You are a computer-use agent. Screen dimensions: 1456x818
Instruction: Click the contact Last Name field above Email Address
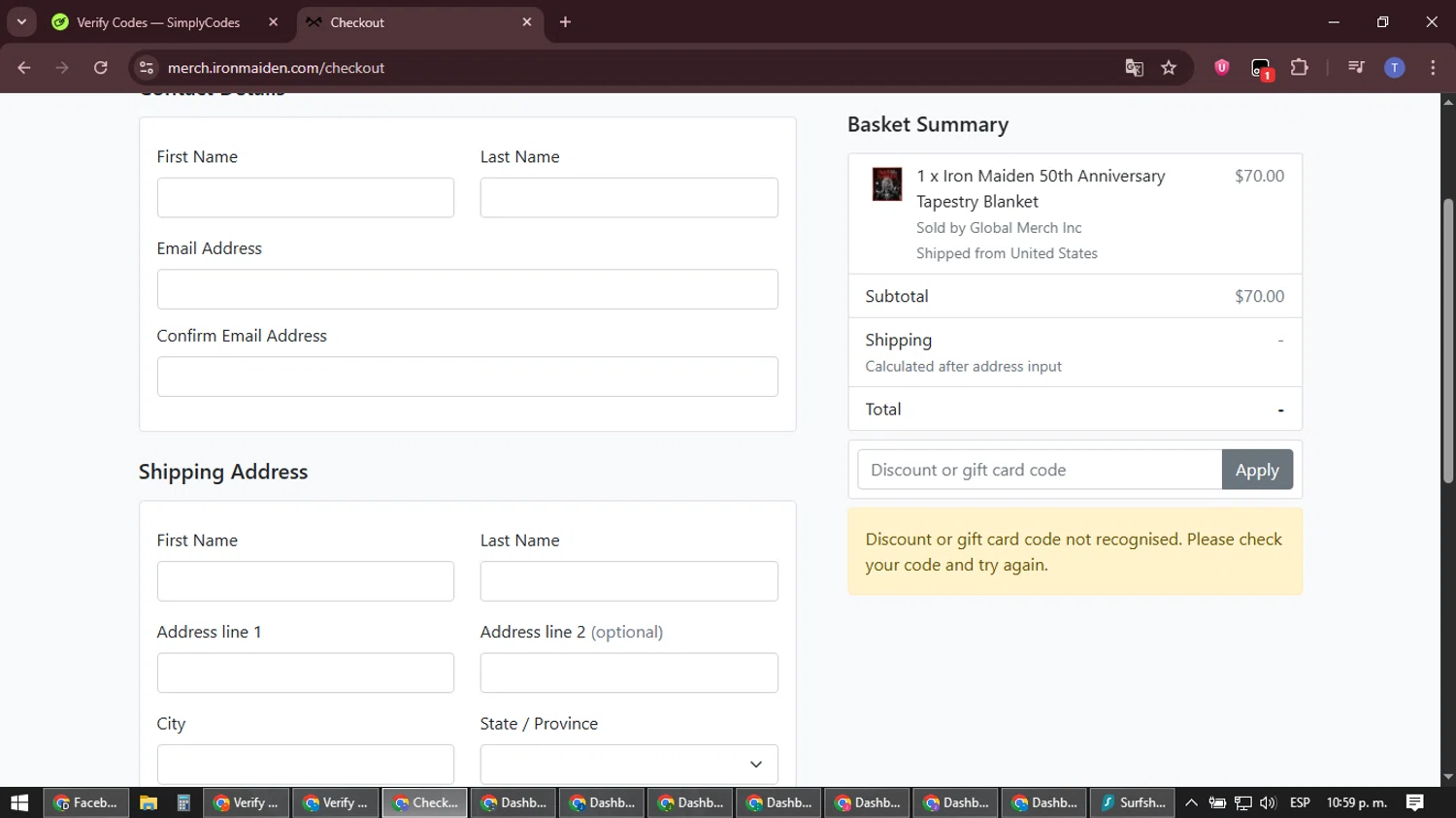(629, 198)
